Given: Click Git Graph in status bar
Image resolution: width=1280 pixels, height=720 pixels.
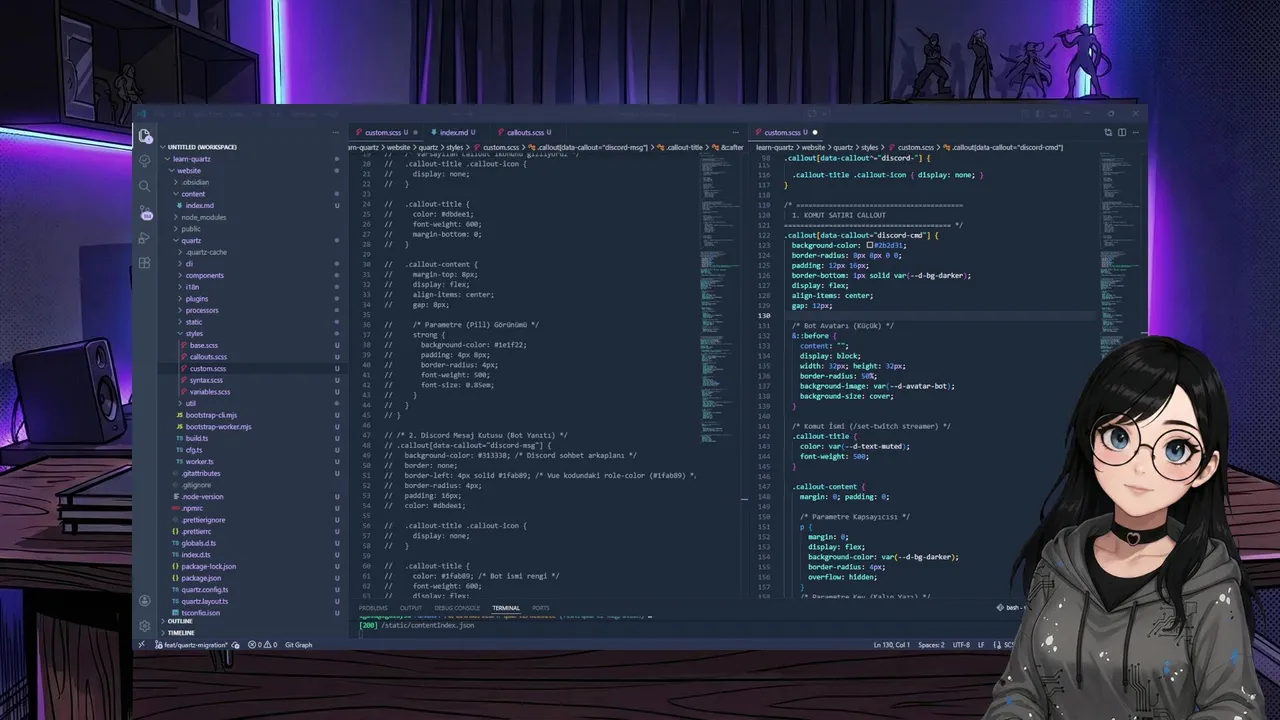Looking at the screenshot, I should (299, 645).
